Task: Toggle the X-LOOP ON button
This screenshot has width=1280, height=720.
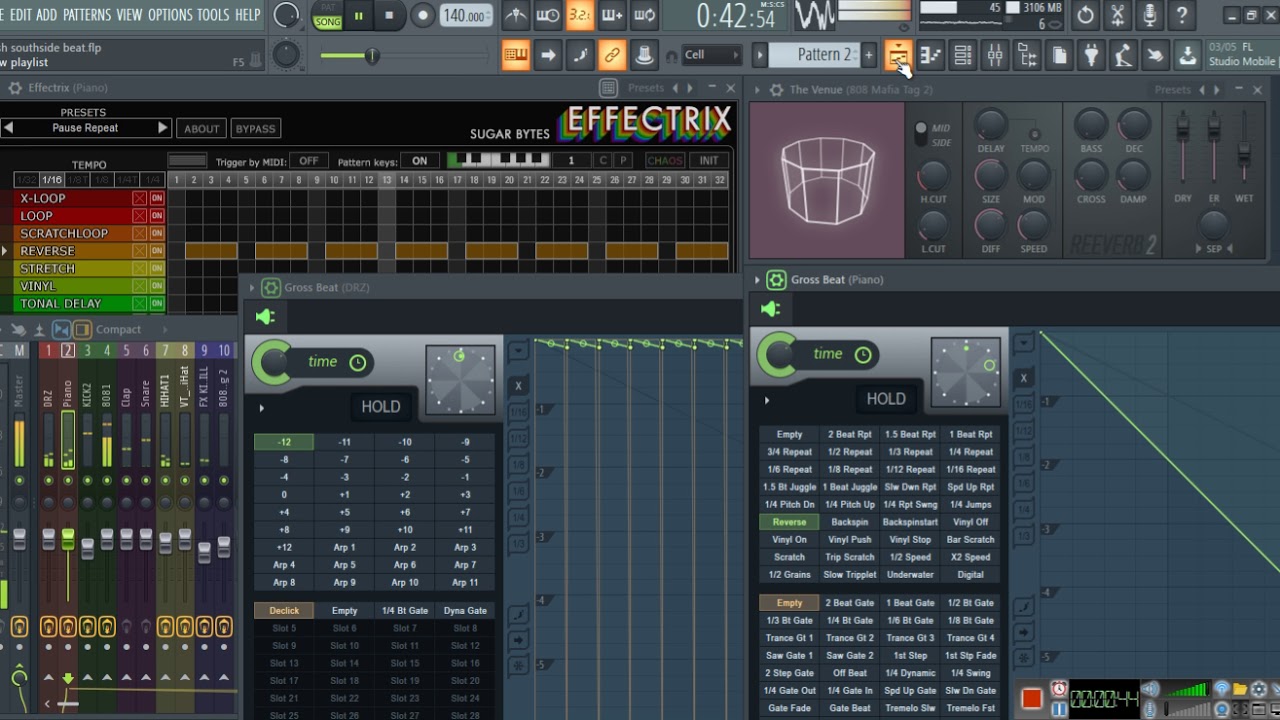Action: point(157,198)
